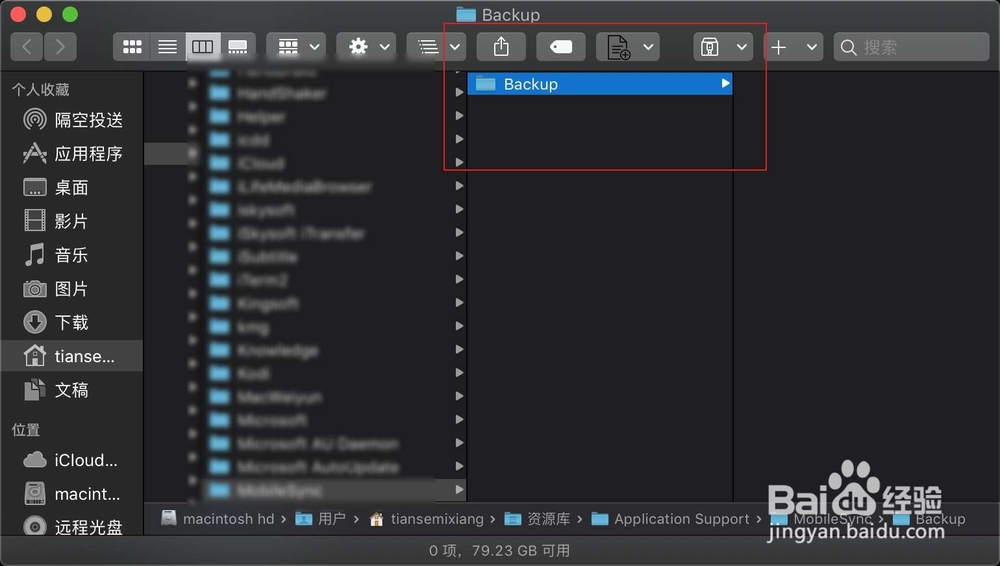Image resolution: width=1000 pixels, height=566 pixels.
Task: Click the 位置 sidebar section header
Action: (x=26, y=430)
